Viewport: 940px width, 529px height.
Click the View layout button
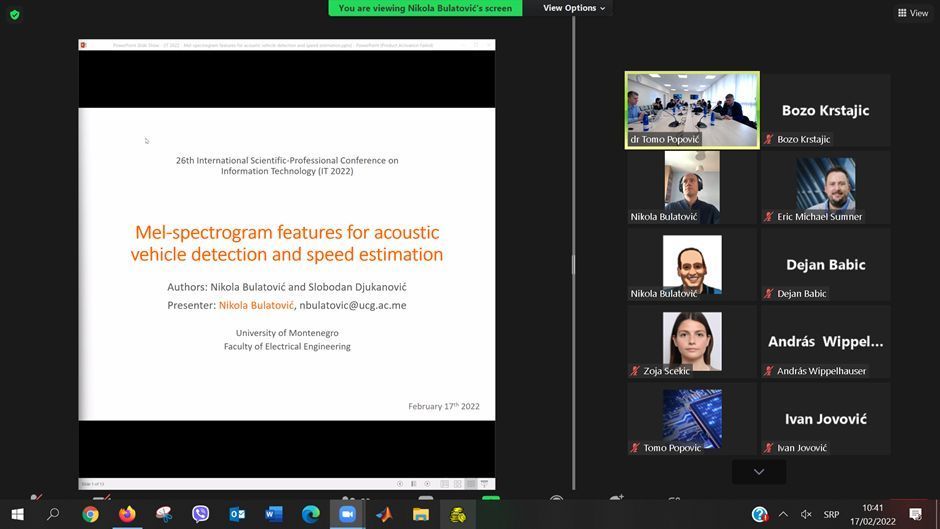coord(913,13)
